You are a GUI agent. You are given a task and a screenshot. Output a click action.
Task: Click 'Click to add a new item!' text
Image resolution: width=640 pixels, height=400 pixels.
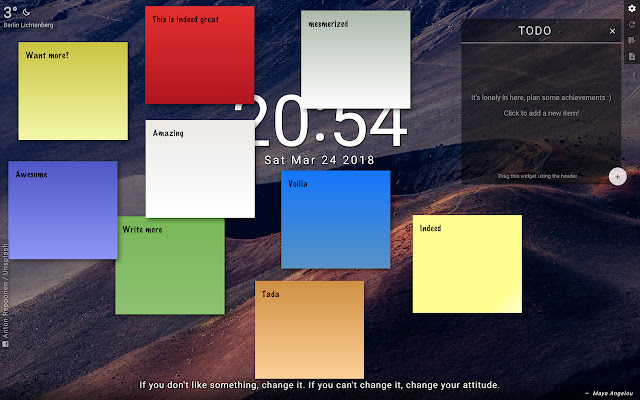[541, 113]
